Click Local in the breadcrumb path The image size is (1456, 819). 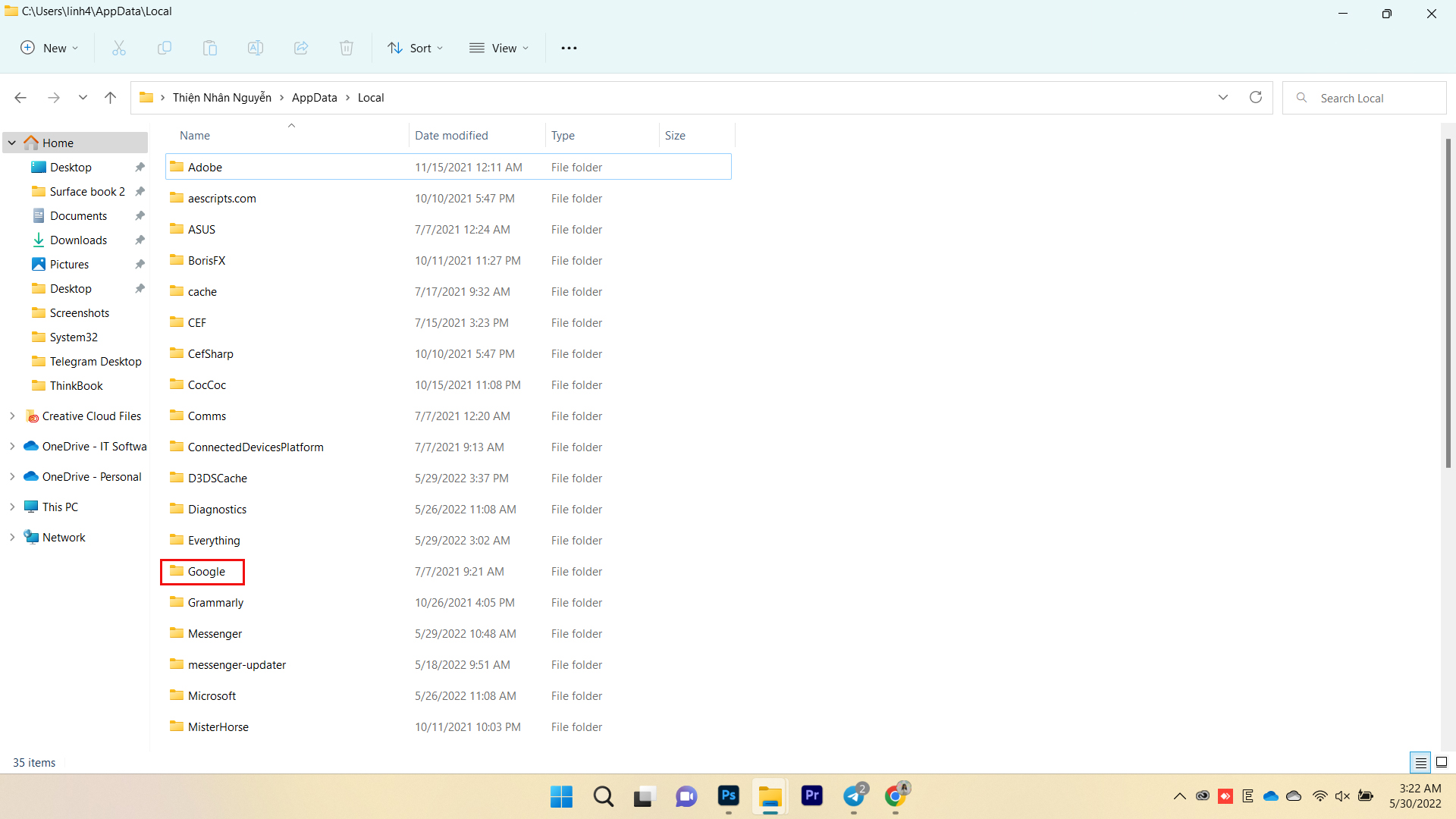pos(371,98)
